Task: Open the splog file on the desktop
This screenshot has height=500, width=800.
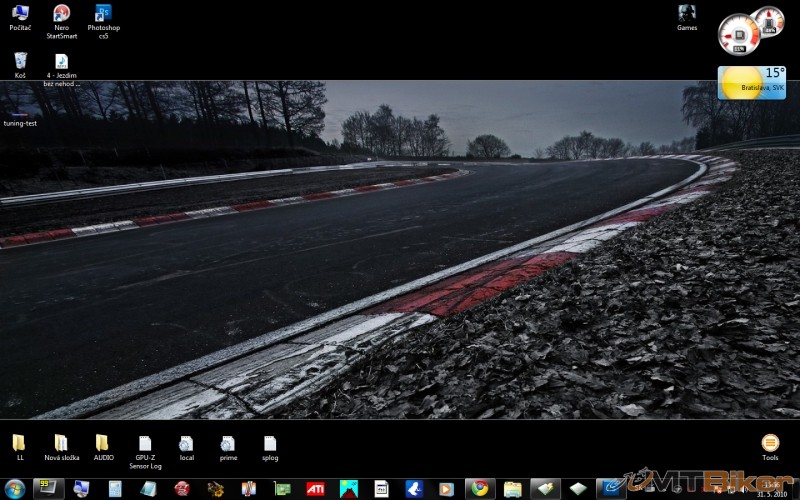Action: pyautogui.click(x=270, y=443)
